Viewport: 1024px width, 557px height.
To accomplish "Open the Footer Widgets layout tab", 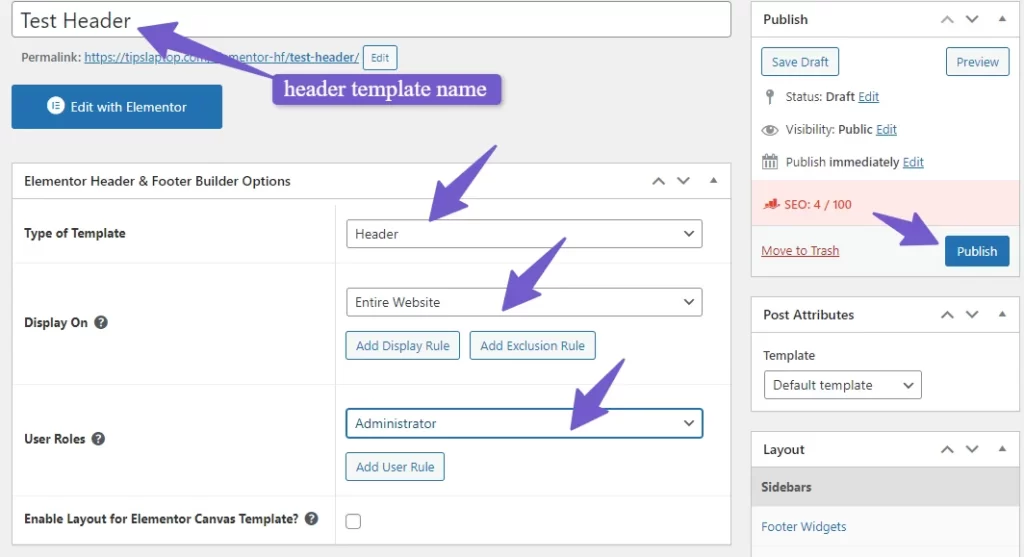I will click(x=803, y=526).
